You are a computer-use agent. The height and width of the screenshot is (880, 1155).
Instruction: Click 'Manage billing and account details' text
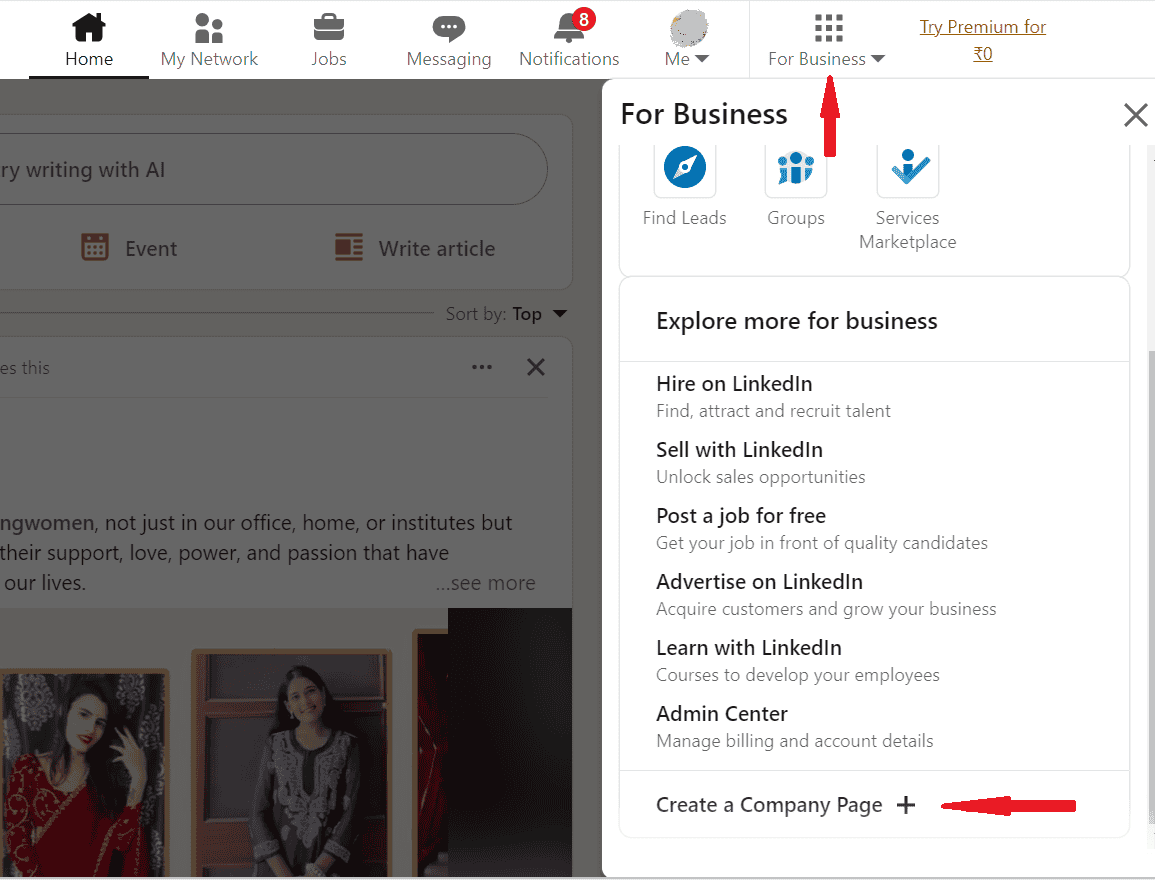point(795,741)
